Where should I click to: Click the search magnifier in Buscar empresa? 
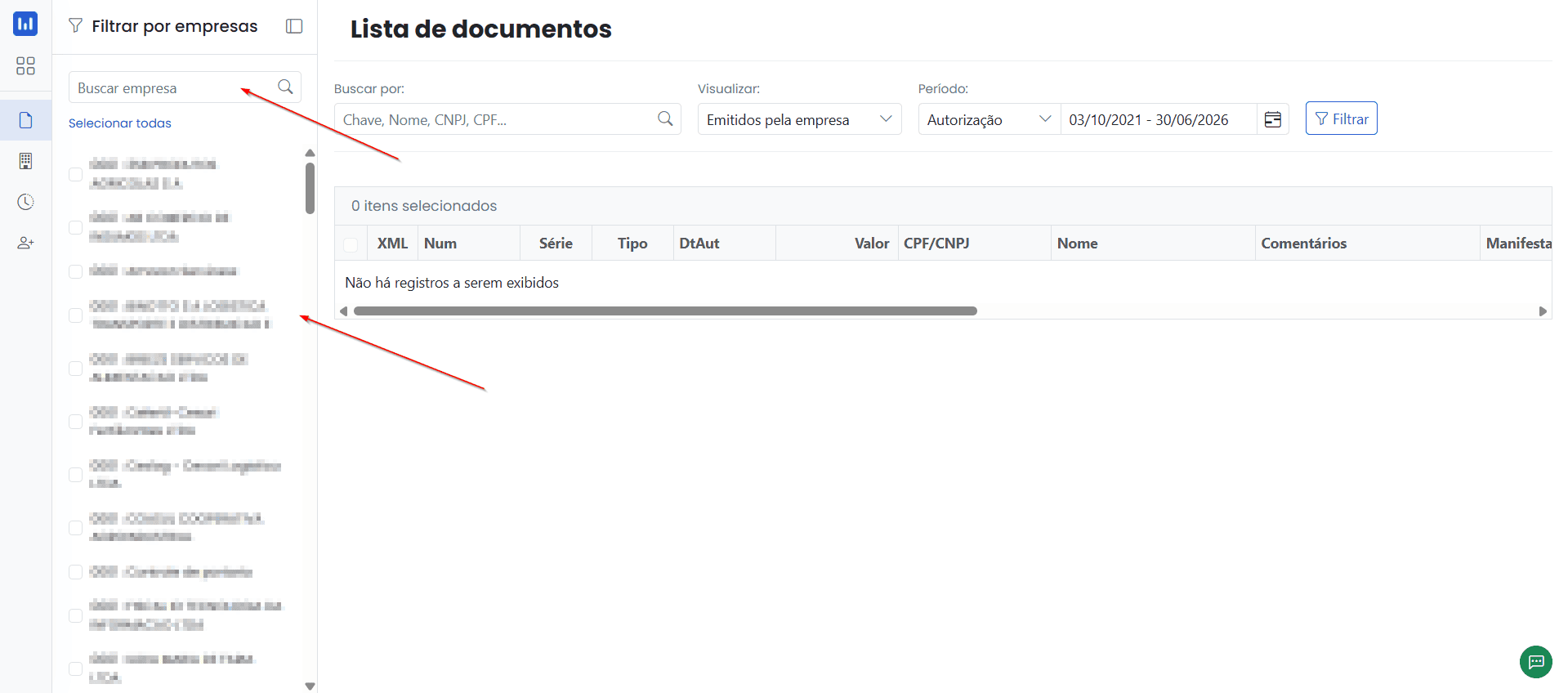[x=285, y=87]
